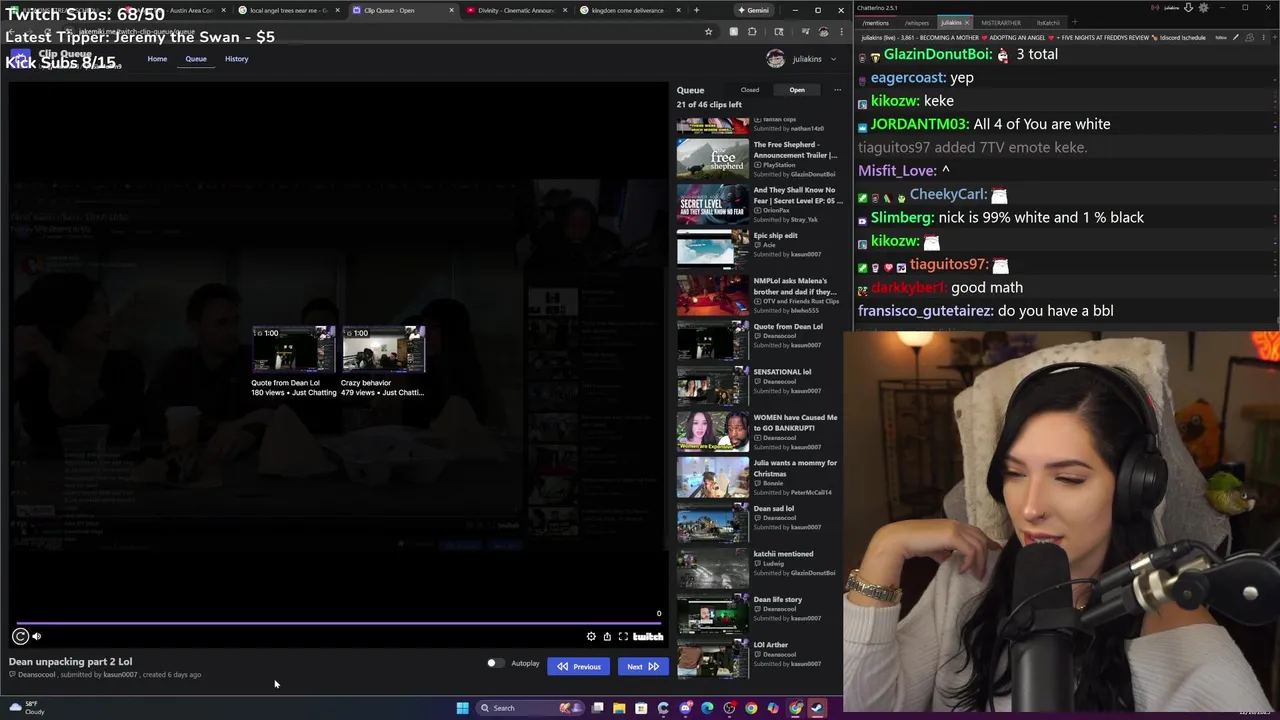Select the 'Dean life story' queue clip
The image size is (1280, 720).
758,614
